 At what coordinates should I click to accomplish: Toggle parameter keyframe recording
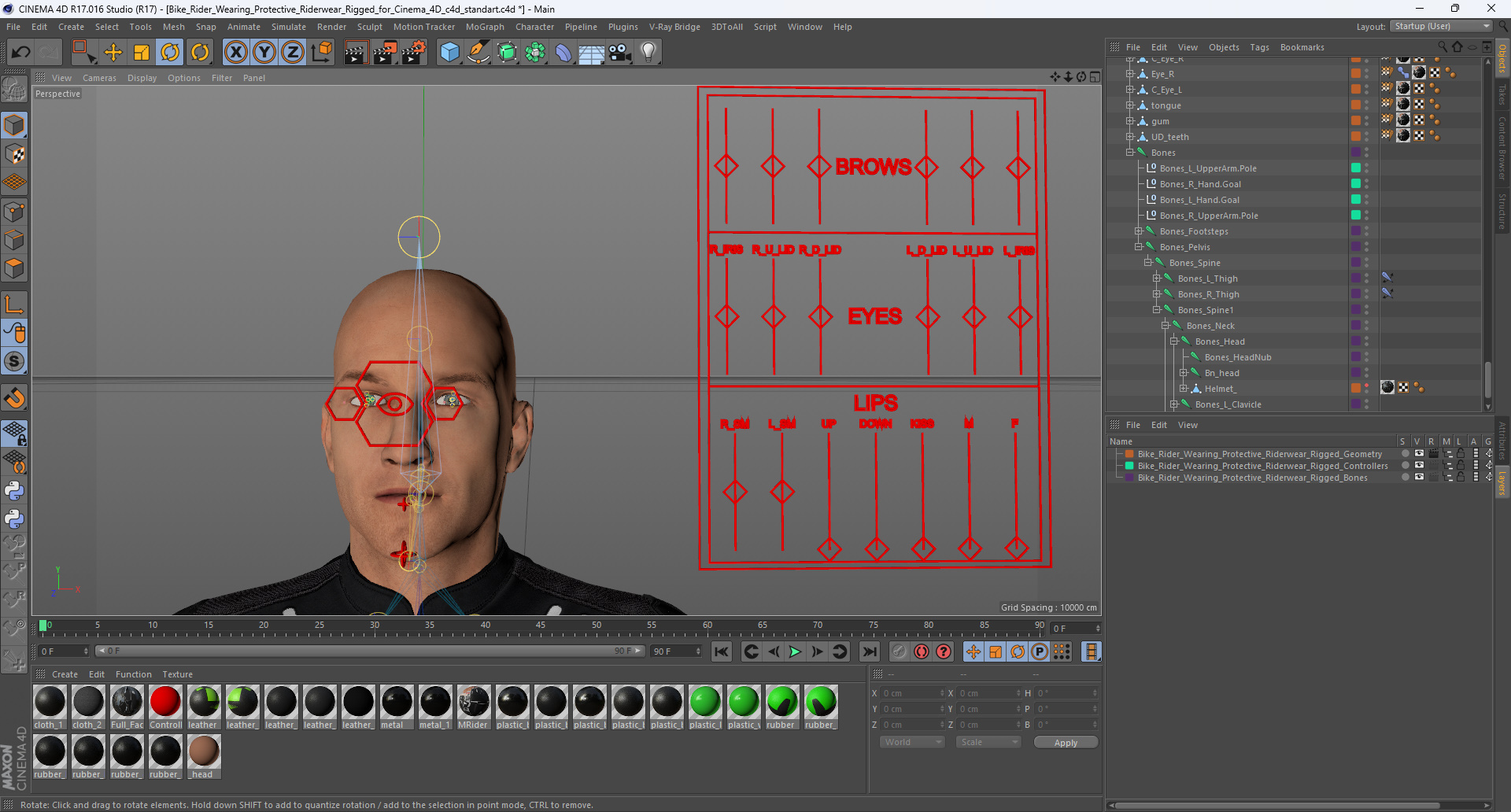coord(1040,651)
